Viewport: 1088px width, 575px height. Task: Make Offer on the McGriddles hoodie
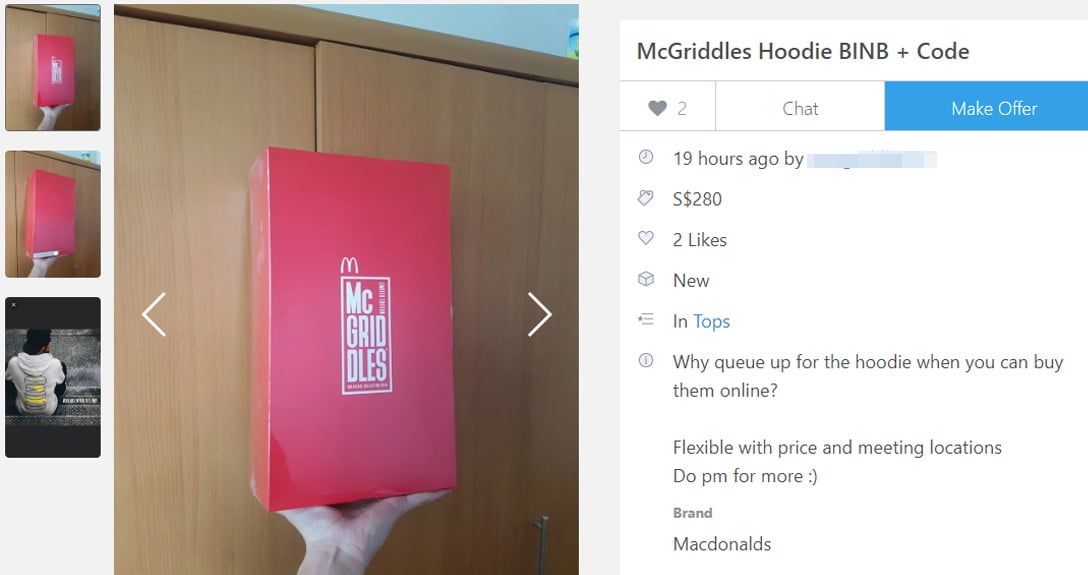click(987, 106)
